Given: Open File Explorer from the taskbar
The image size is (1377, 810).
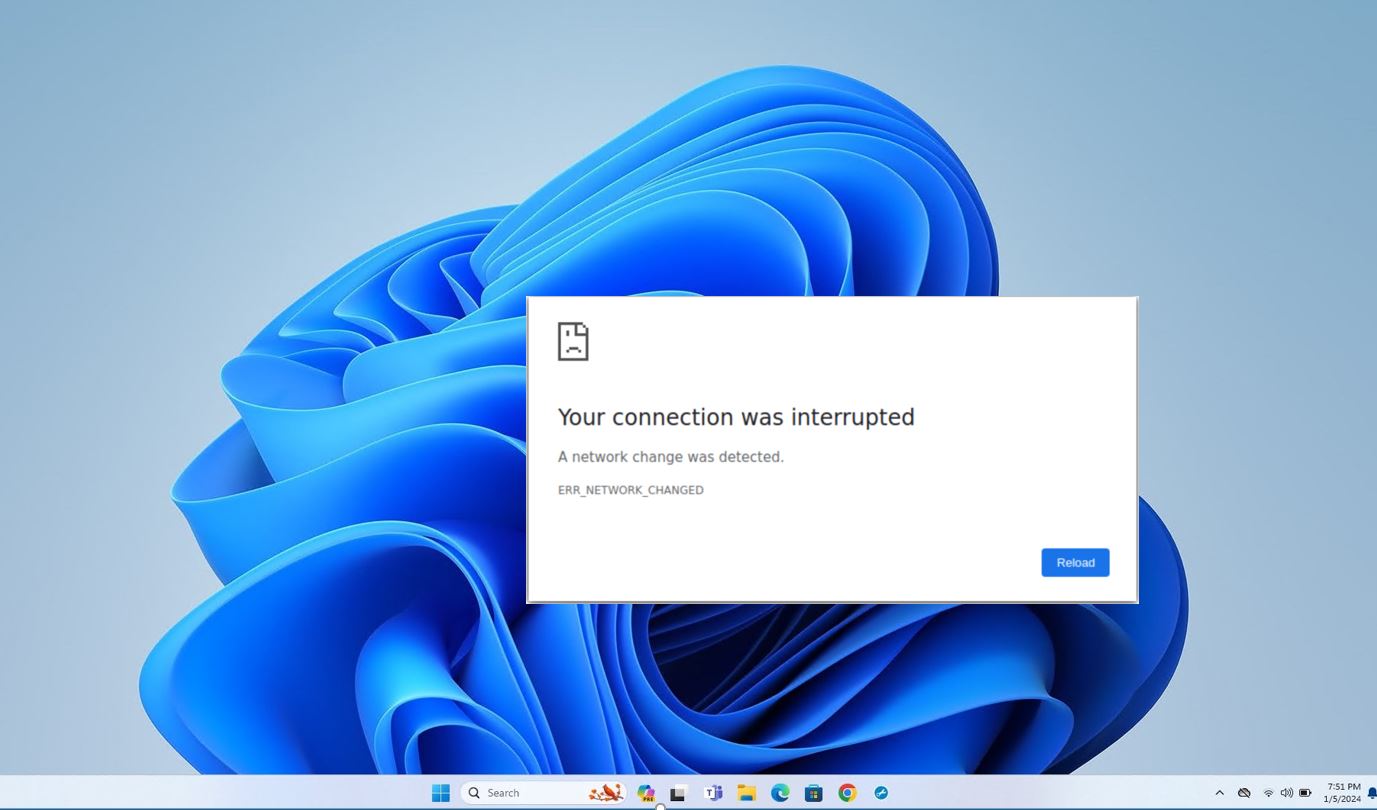Looking at the screenshot, I should pos(746,793).
